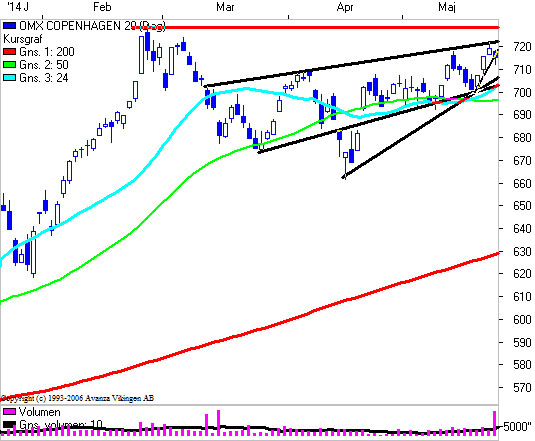Click the 720 price axis label
Screen dimensions: 535x441
point(522,46)
